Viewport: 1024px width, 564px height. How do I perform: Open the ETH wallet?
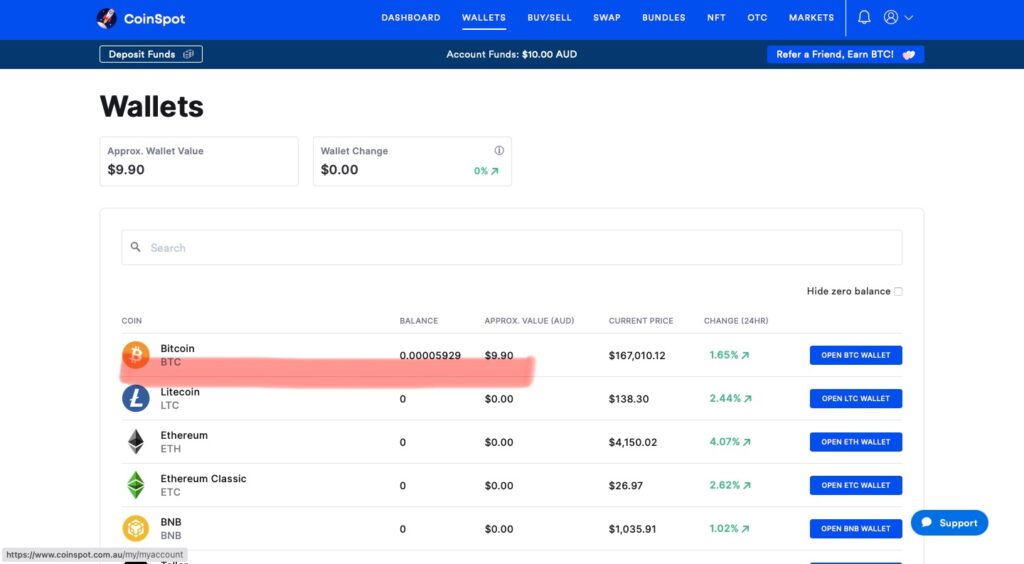(x=856, y=442)
